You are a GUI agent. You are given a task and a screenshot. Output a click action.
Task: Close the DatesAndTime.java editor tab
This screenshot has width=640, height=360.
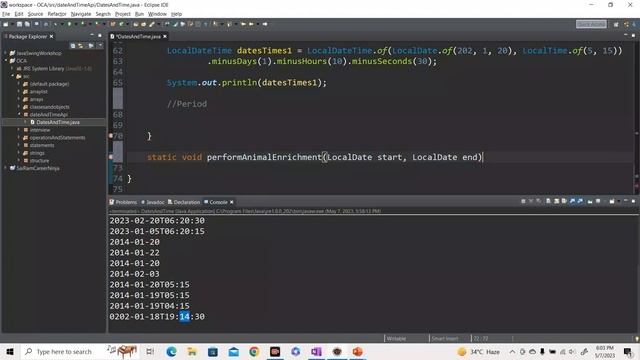pyautogui.click(x=165, y=36)
